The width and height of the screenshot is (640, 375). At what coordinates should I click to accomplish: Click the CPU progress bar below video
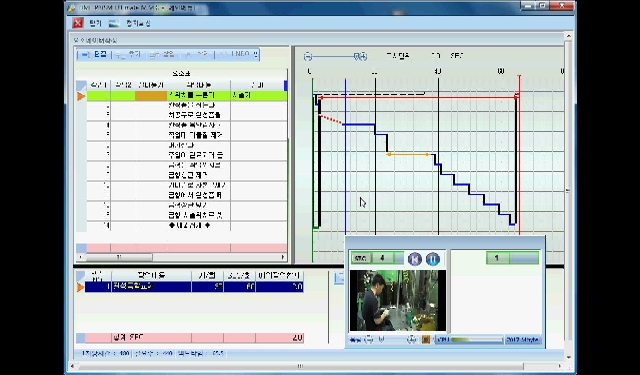[x=469, y=339]
